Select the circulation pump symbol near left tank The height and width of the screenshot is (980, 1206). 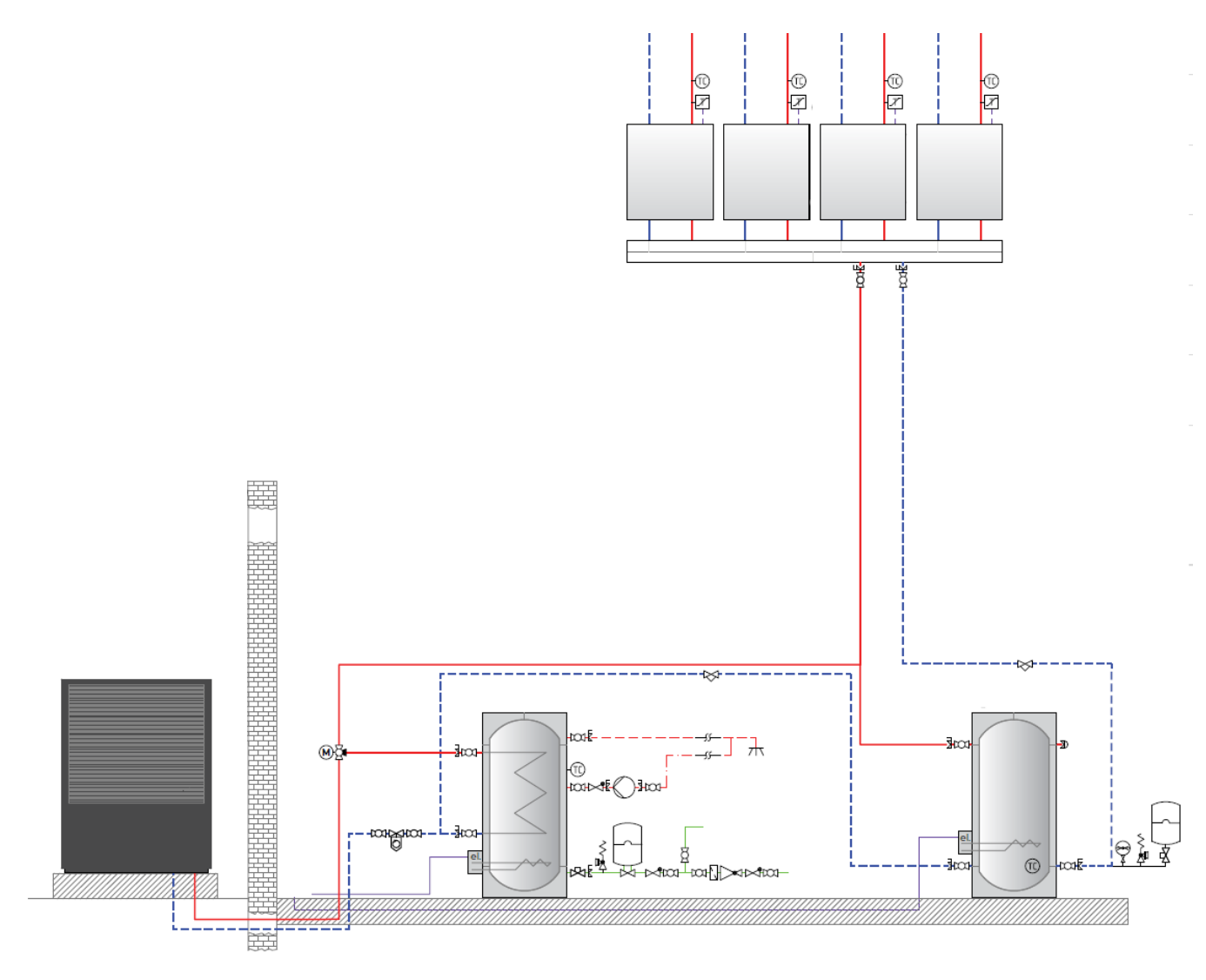[x=624, y=787]
